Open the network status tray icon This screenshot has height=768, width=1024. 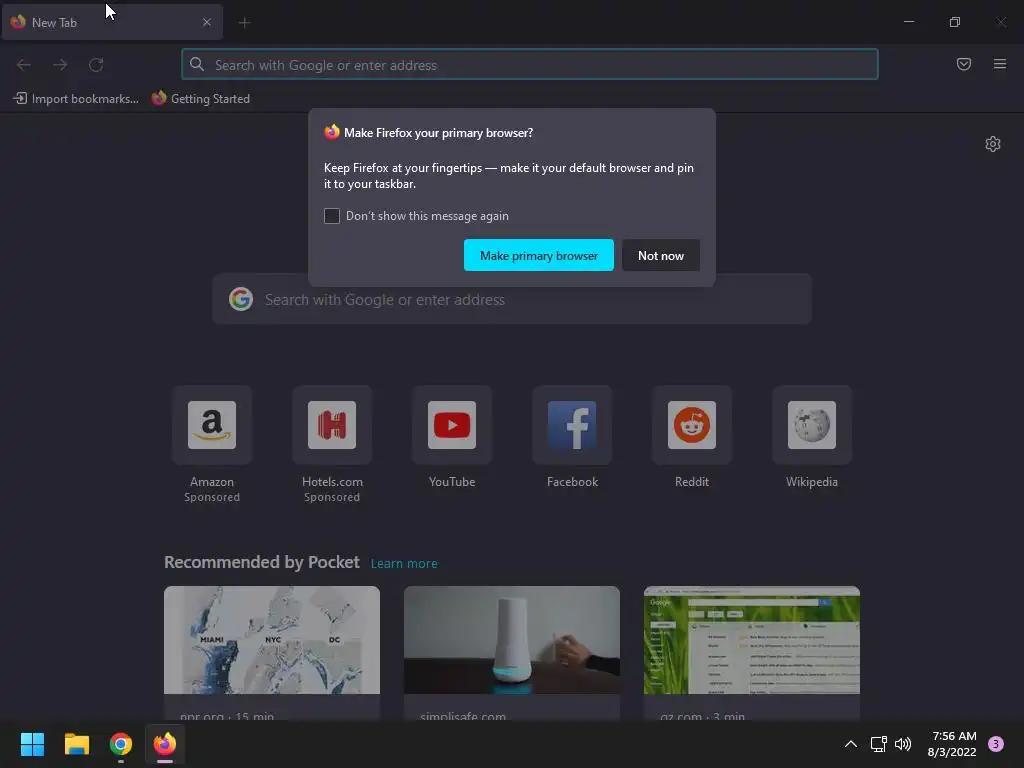click(878, 744)
